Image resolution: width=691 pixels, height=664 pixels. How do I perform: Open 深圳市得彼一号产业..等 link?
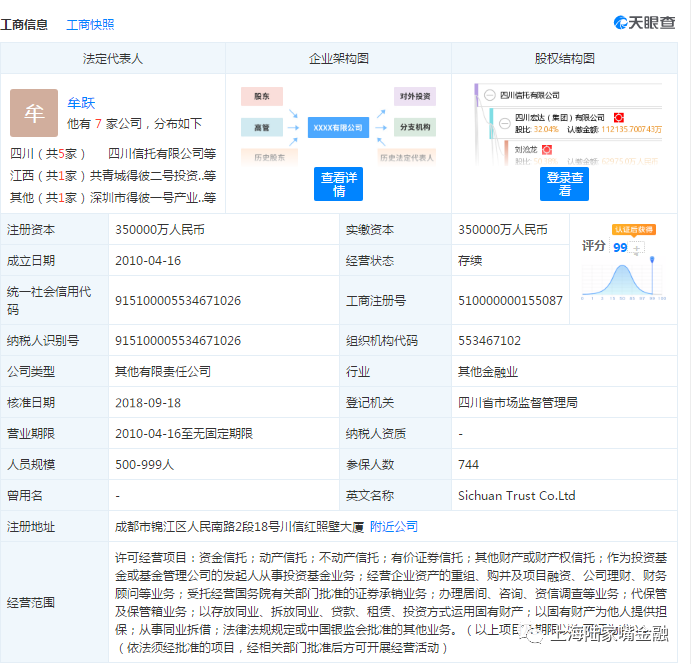(153, 198)
